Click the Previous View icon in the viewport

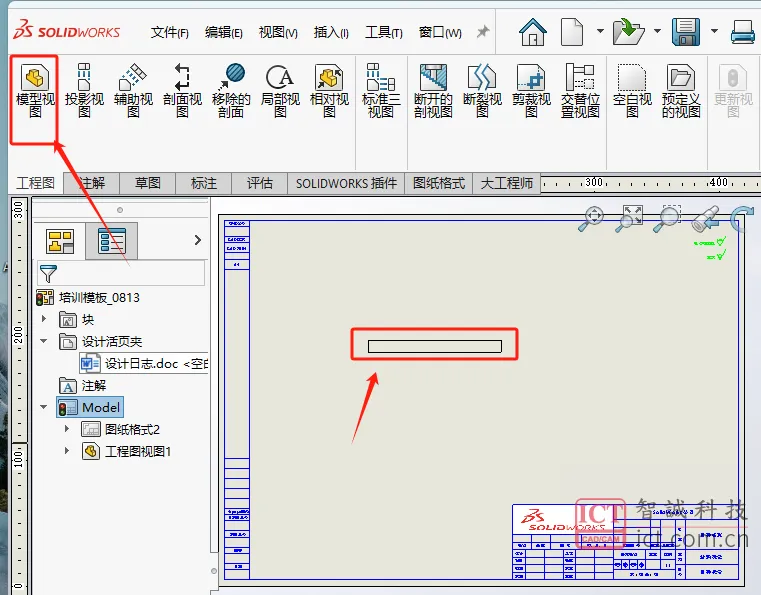pos(705,219)
